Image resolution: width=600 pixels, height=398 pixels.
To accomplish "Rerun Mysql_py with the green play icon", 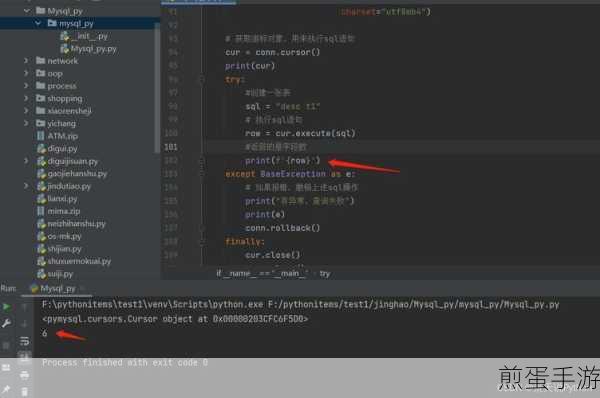I will [7, 306].
